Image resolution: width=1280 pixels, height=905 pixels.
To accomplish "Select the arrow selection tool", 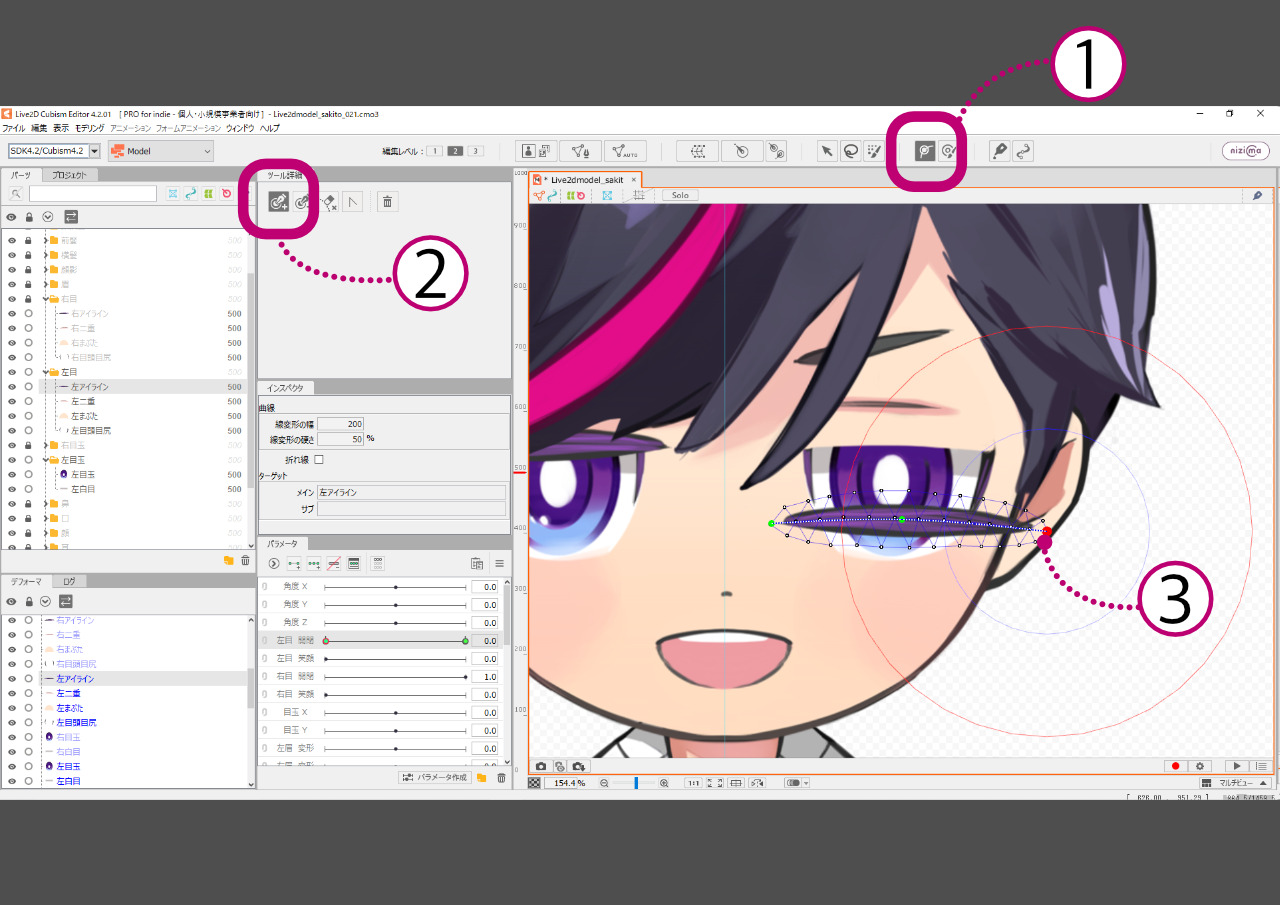I will coord(826,151).
